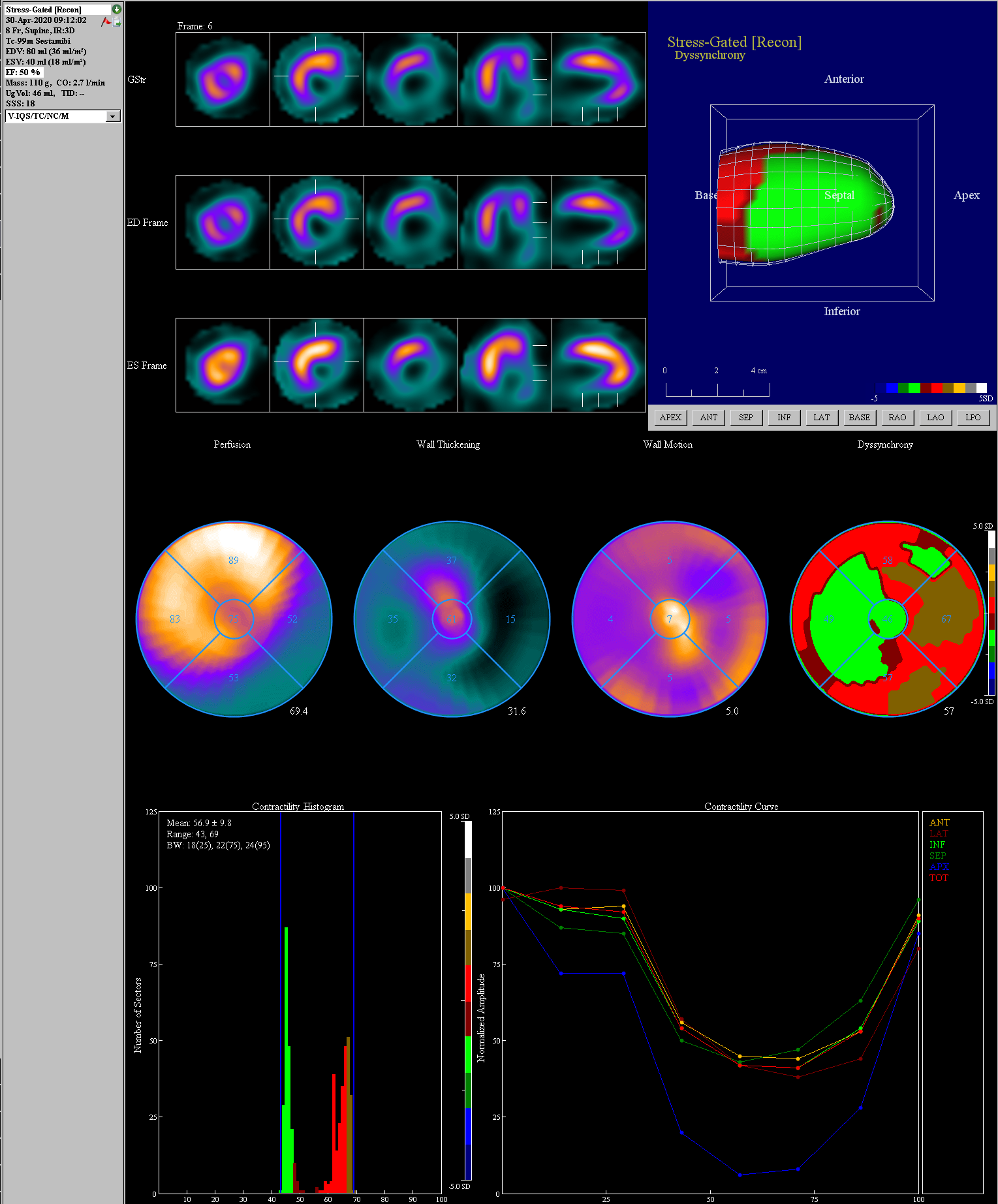Click the 'SSS: 18' value
Image resolution: width=998 pixels, height=1204 pixels.
pyautogui.click(x=20, y=104)
